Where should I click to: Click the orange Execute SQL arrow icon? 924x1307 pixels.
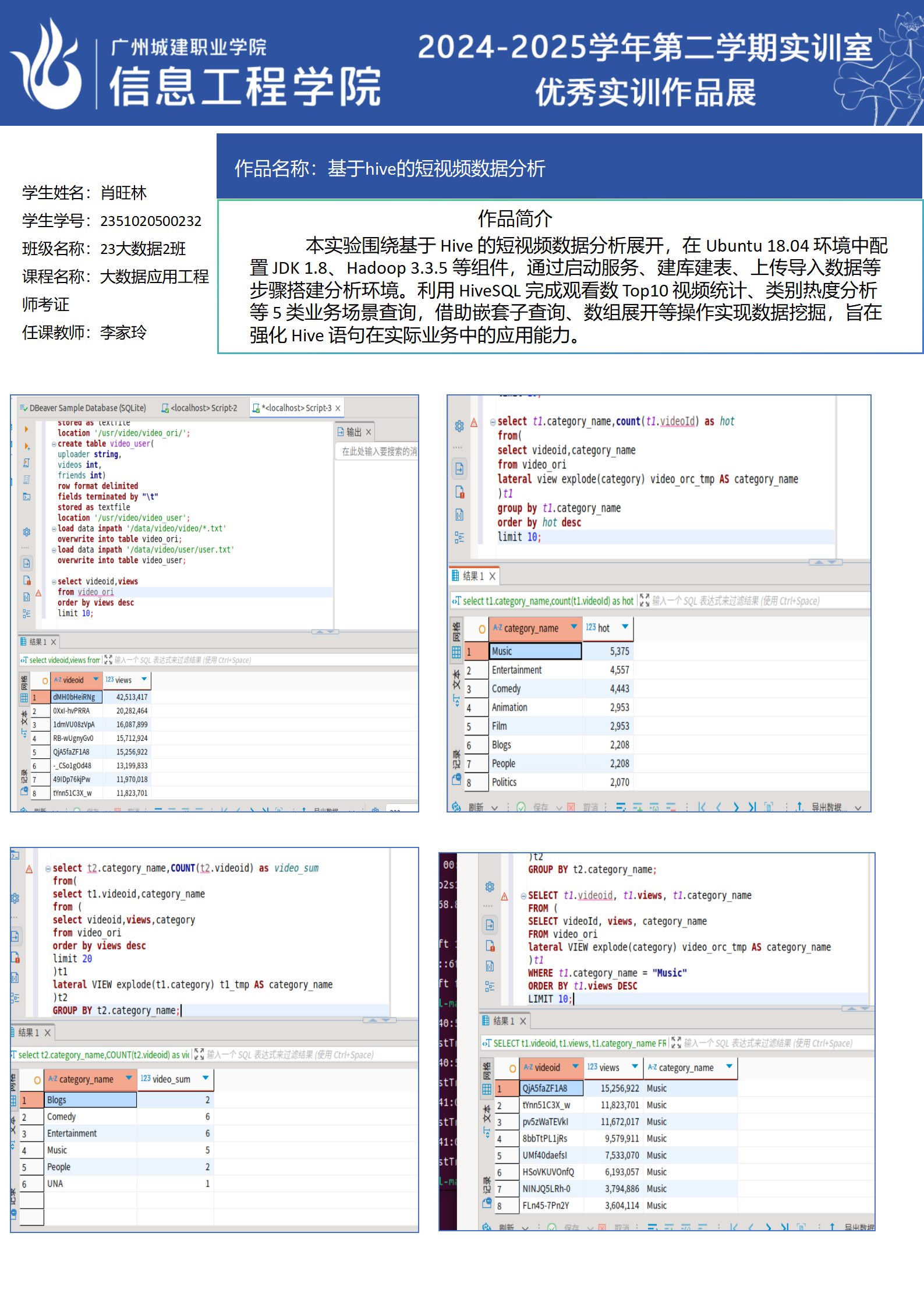coord(26,429)
